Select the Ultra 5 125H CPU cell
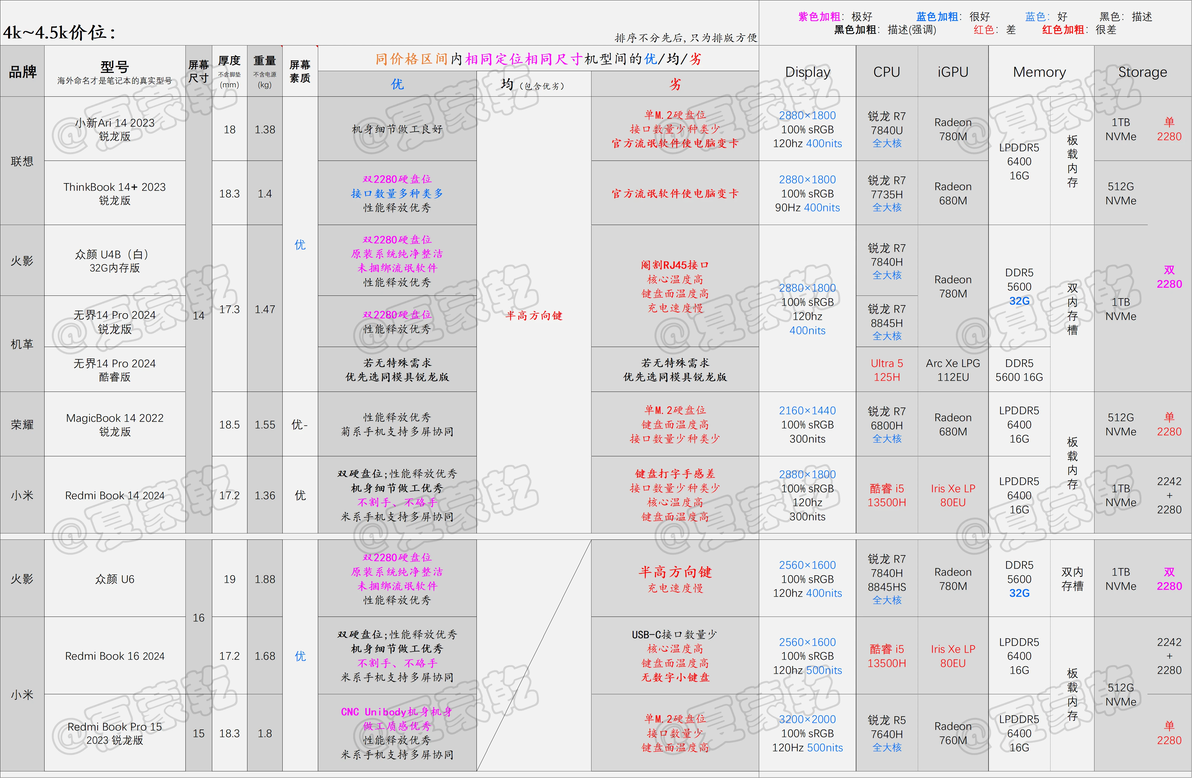Image resolution: width=1192 pixels, height=778 pixels. coord(886,370)
